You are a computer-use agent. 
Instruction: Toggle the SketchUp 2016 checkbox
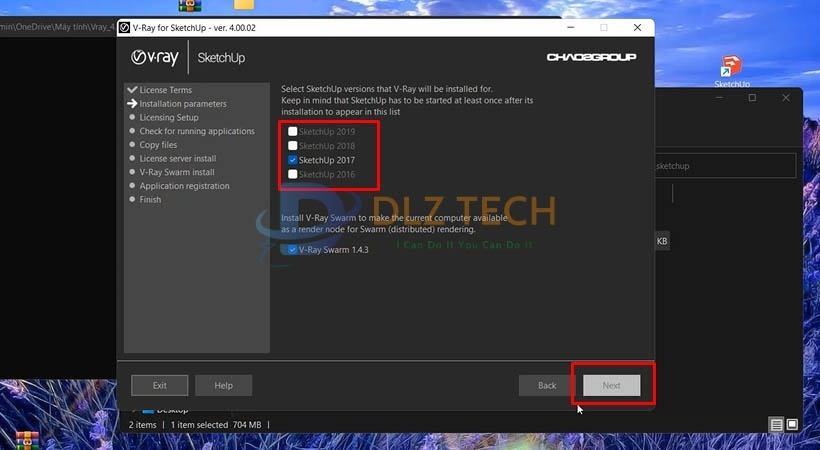tap(292, 175)
